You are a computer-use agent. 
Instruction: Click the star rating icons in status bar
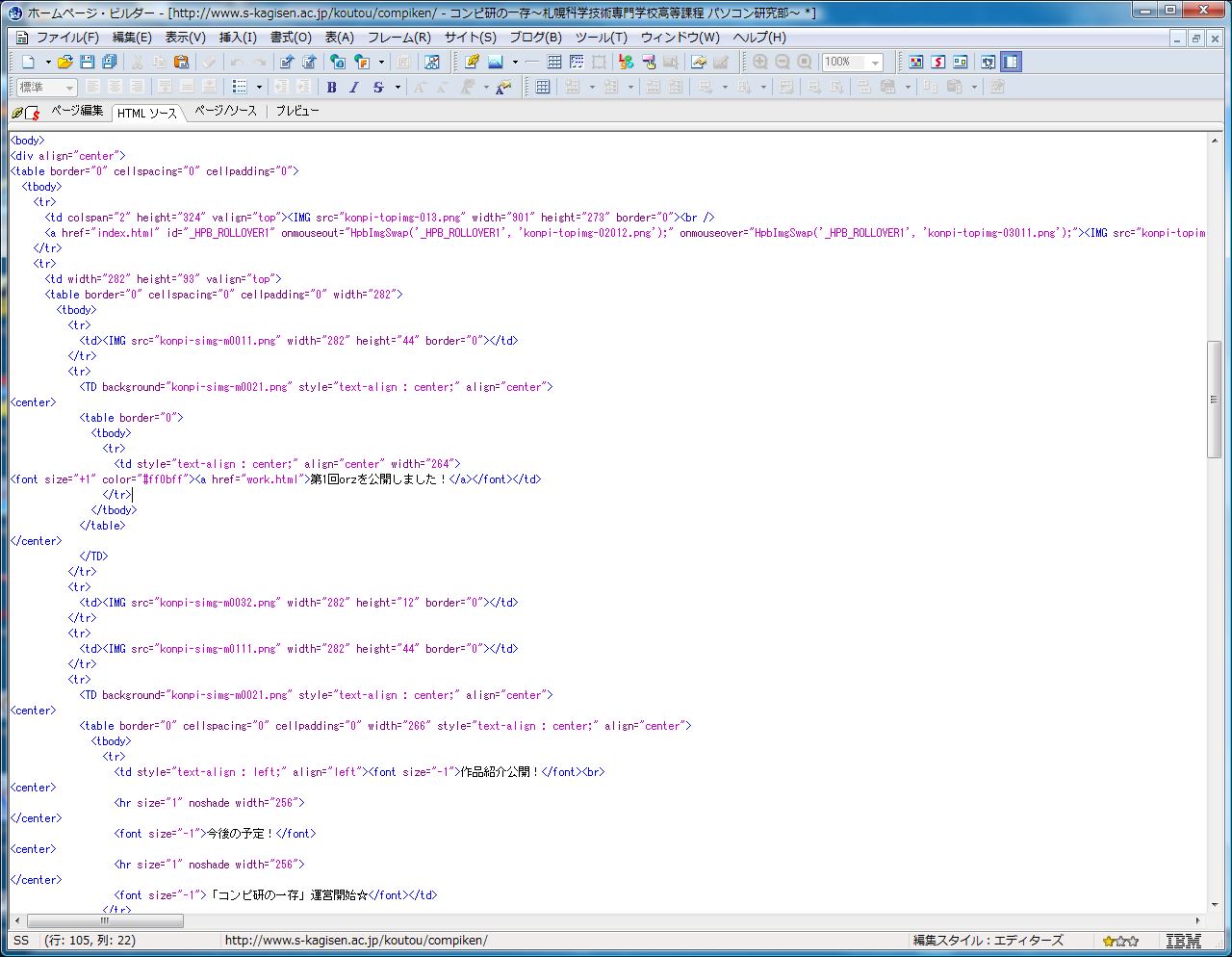pos(1120,941)
